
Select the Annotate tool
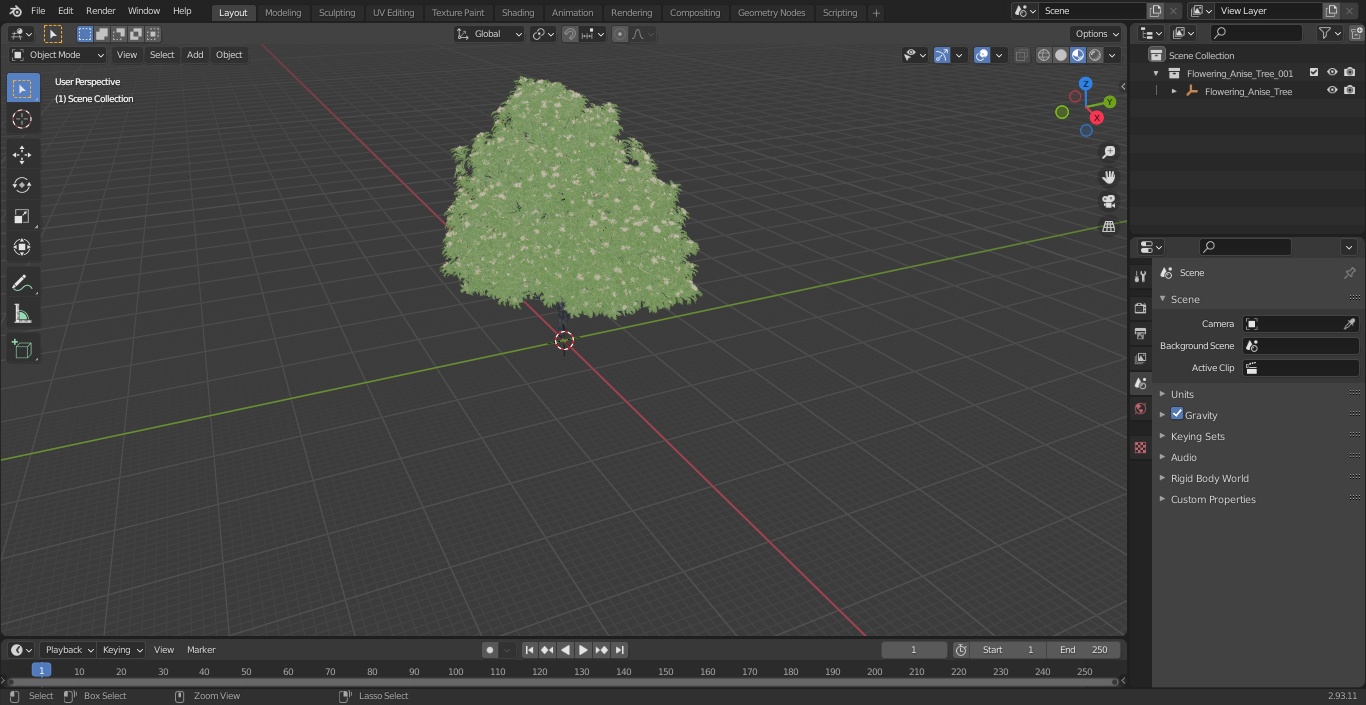[22, 283]
